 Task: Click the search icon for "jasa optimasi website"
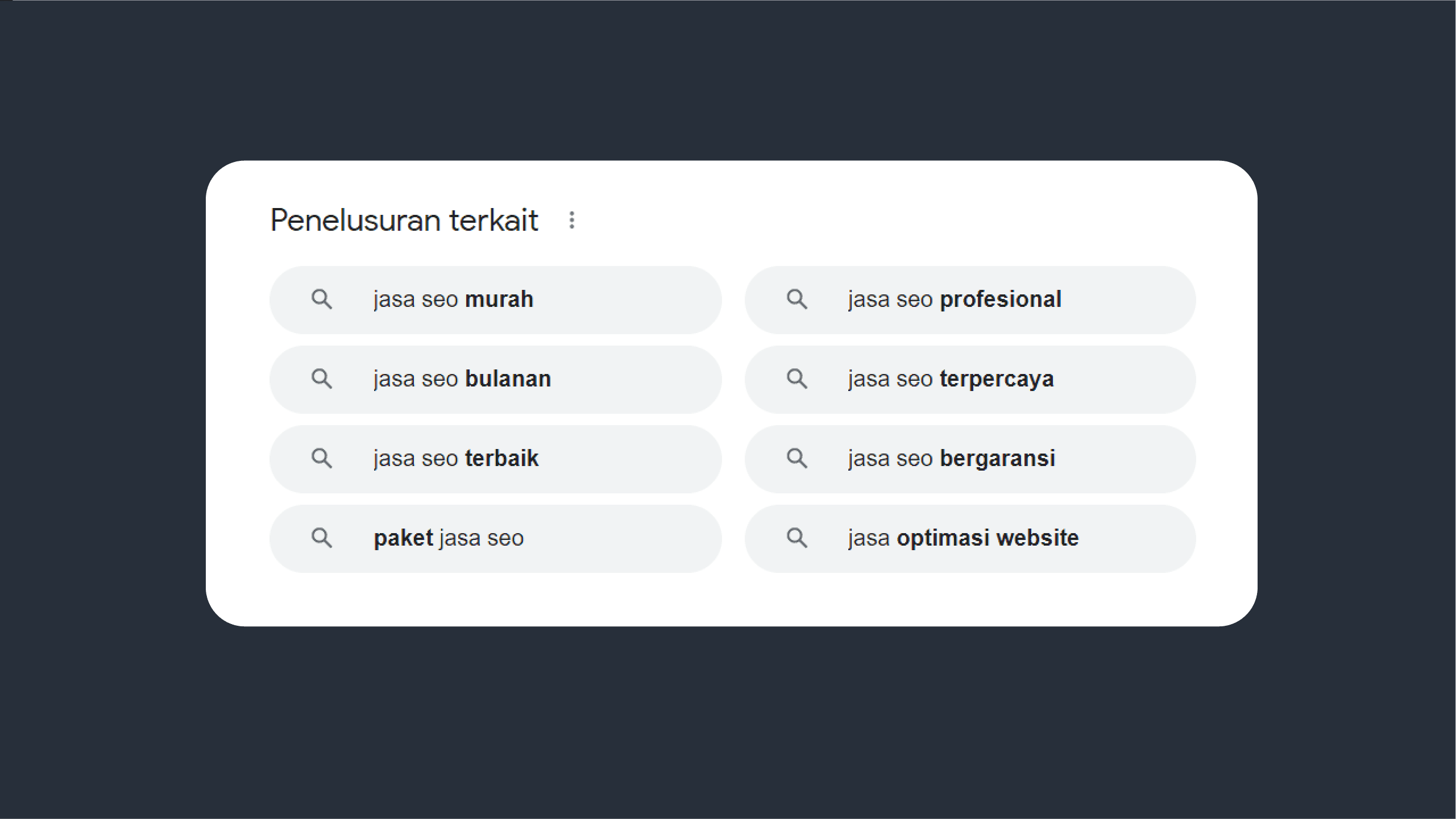coord(797,538)
